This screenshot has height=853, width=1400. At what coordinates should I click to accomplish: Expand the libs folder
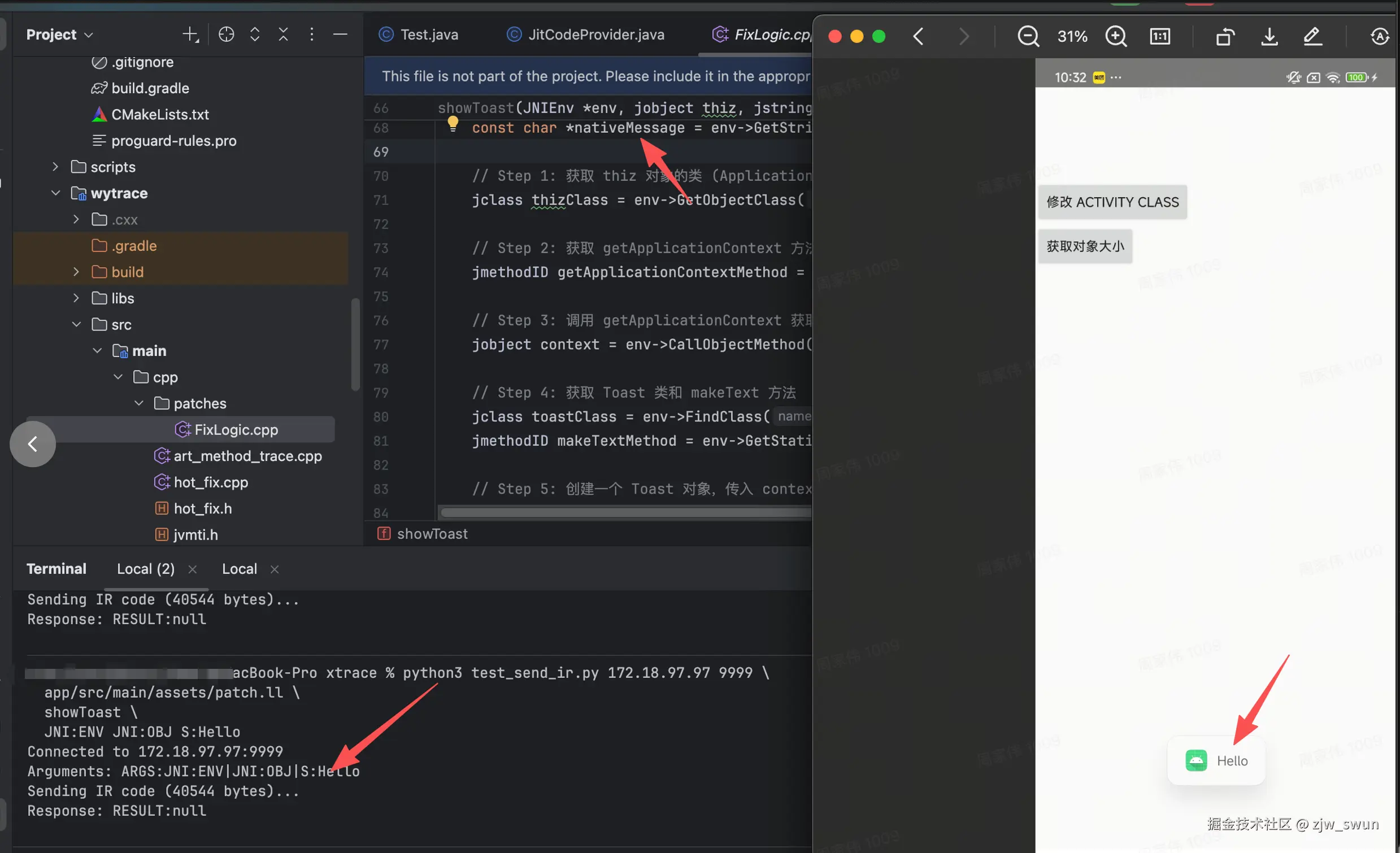pos(76,298)
